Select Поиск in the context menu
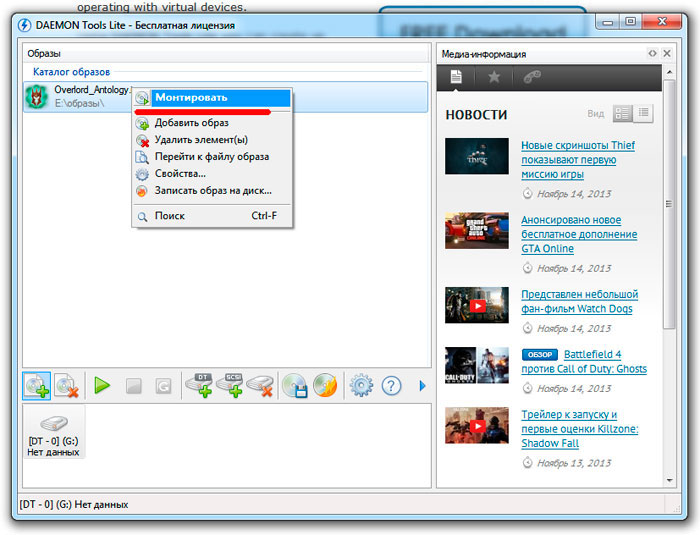Screen dimensions: 700x535 [x=212, y=216]
